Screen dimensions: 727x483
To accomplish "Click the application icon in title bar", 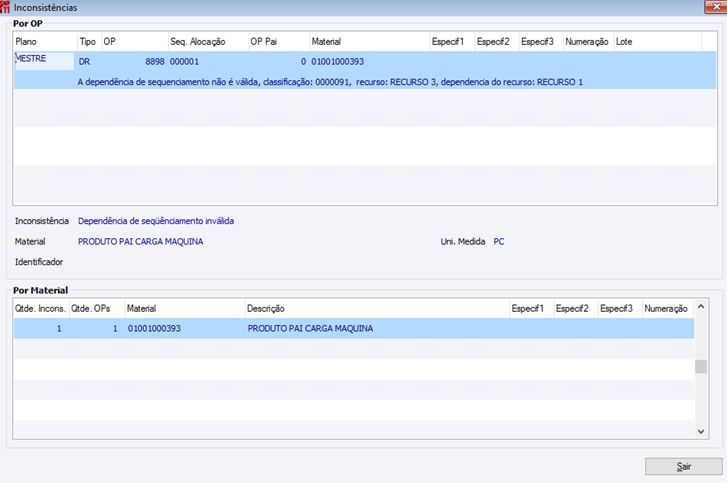I will [5, 7].
